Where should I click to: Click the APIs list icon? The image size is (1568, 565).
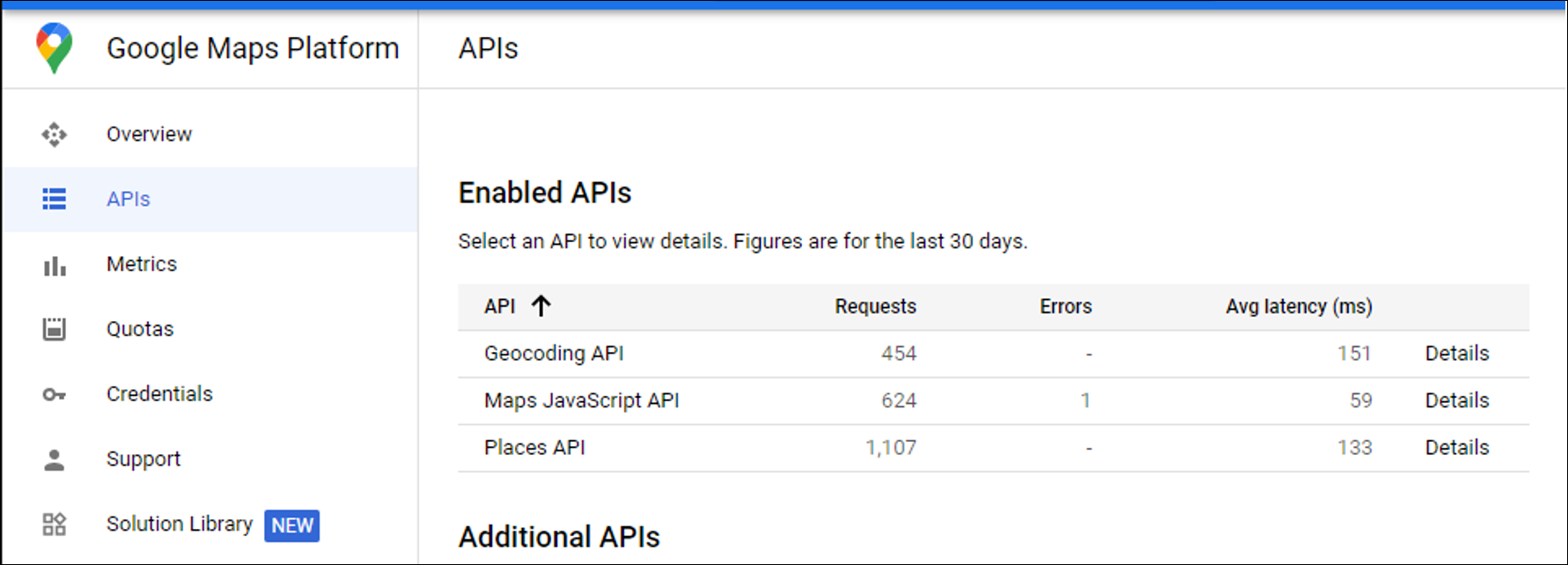pos(54,199)
